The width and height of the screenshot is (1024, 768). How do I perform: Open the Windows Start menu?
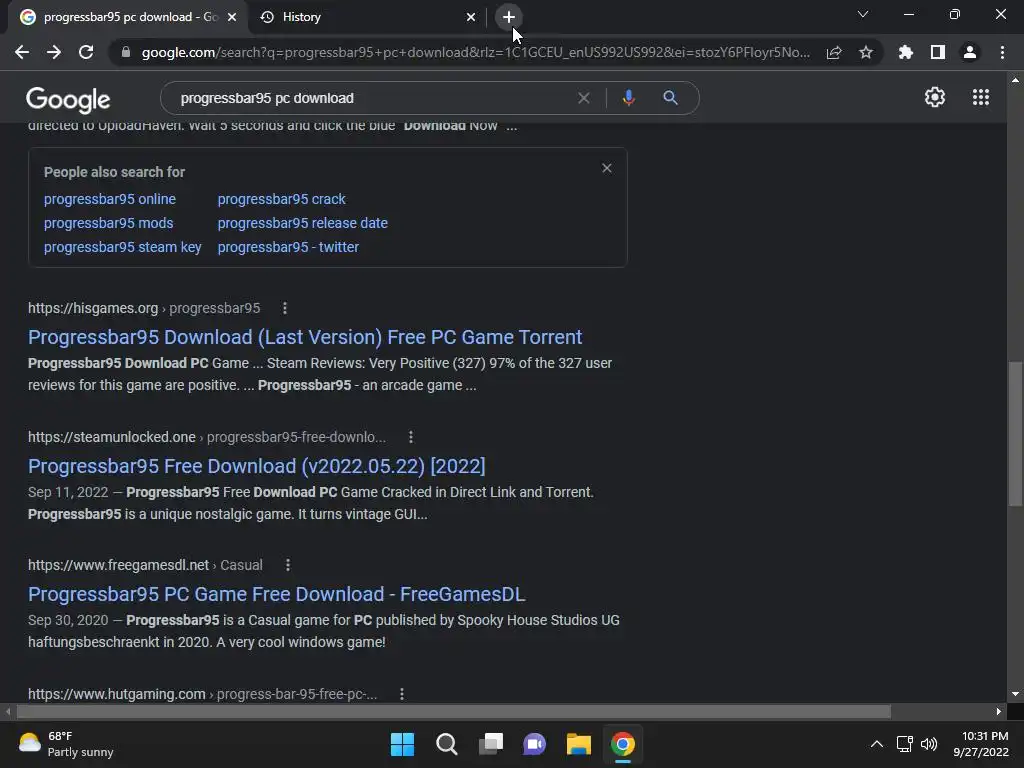[x=402, y=744]
